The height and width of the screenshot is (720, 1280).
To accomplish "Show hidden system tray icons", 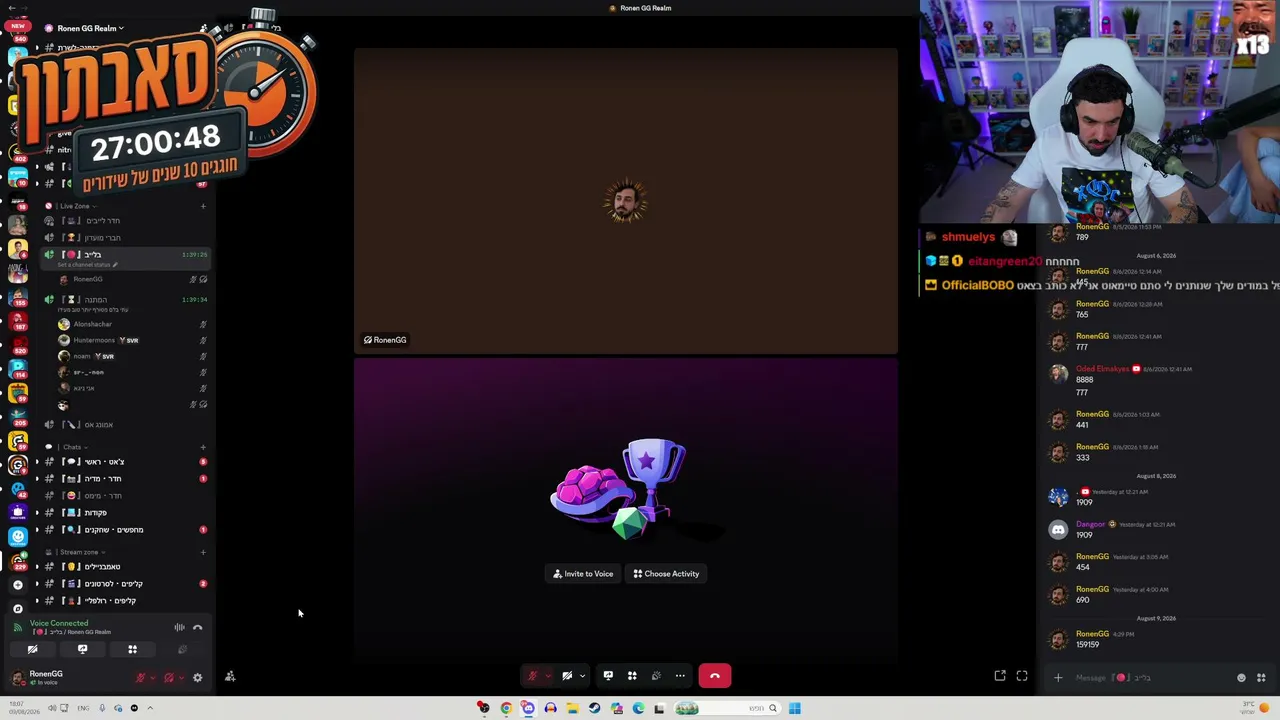I will coord(150,708).
